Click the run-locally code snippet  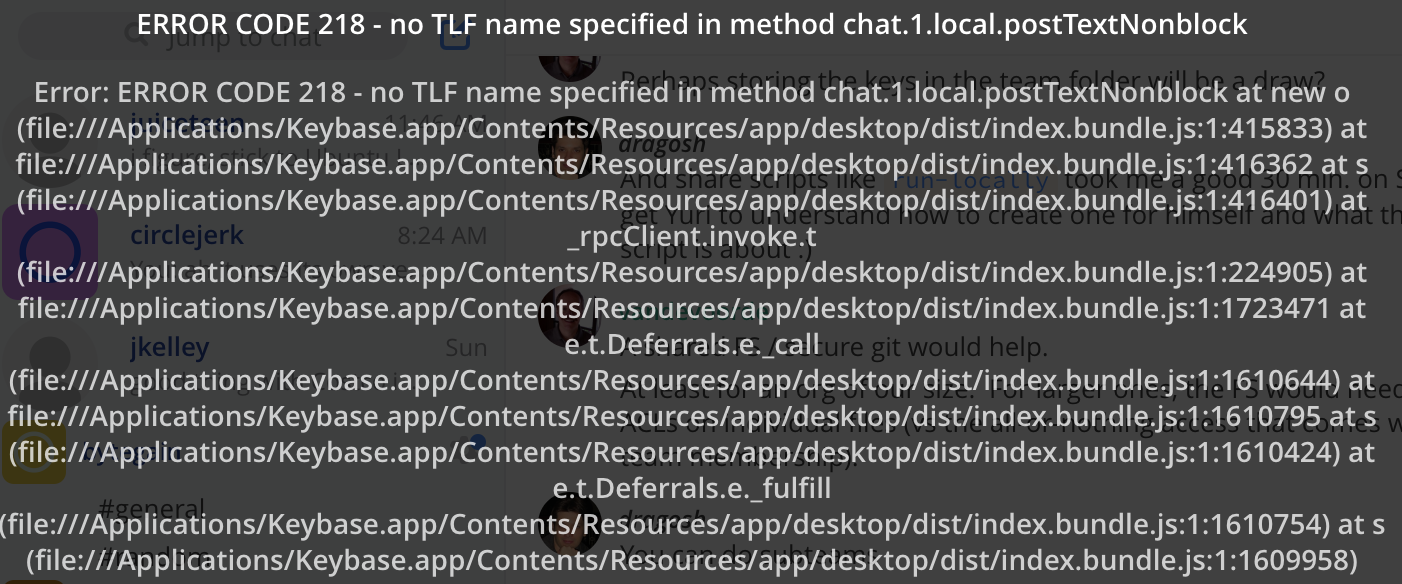[972, 181]
